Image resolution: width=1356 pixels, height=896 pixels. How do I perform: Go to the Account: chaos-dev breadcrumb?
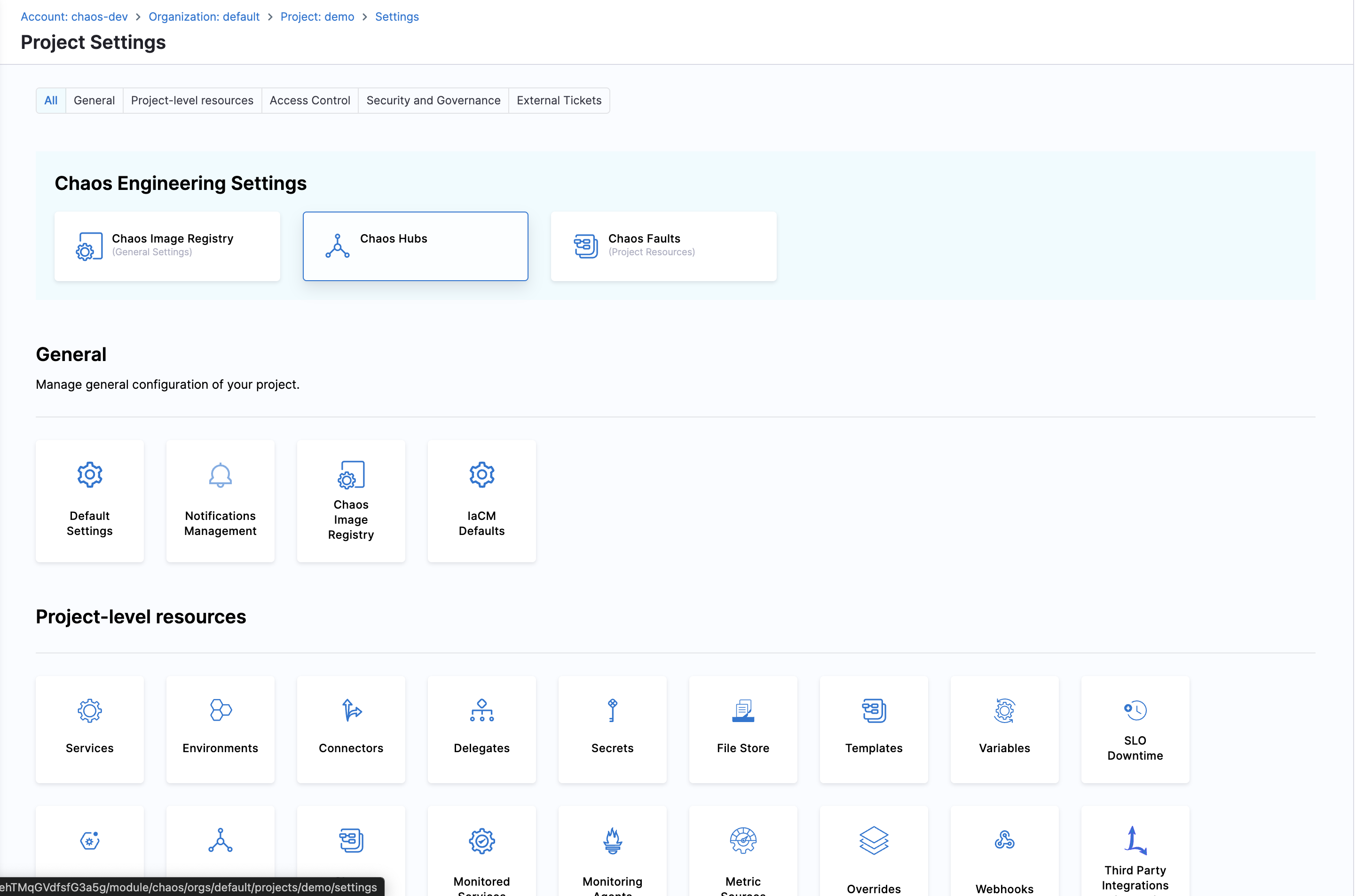[x=74, y=16]
